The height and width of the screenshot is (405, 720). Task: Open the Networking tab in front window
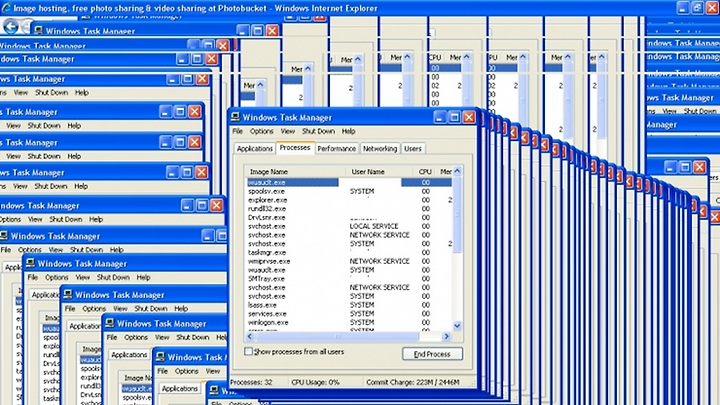380,149
